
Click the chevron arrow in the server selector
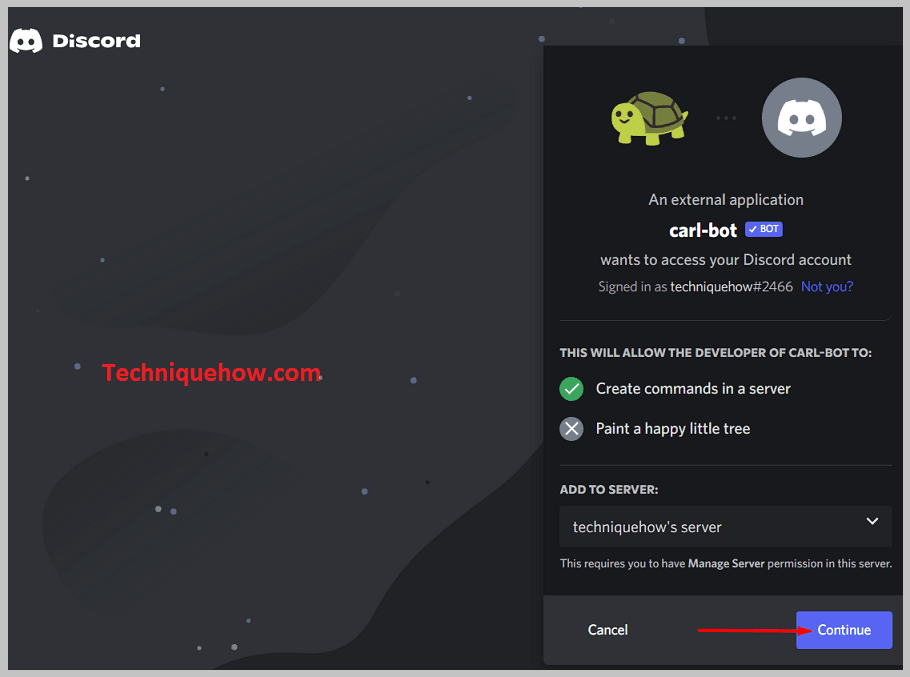click(872, 521)
